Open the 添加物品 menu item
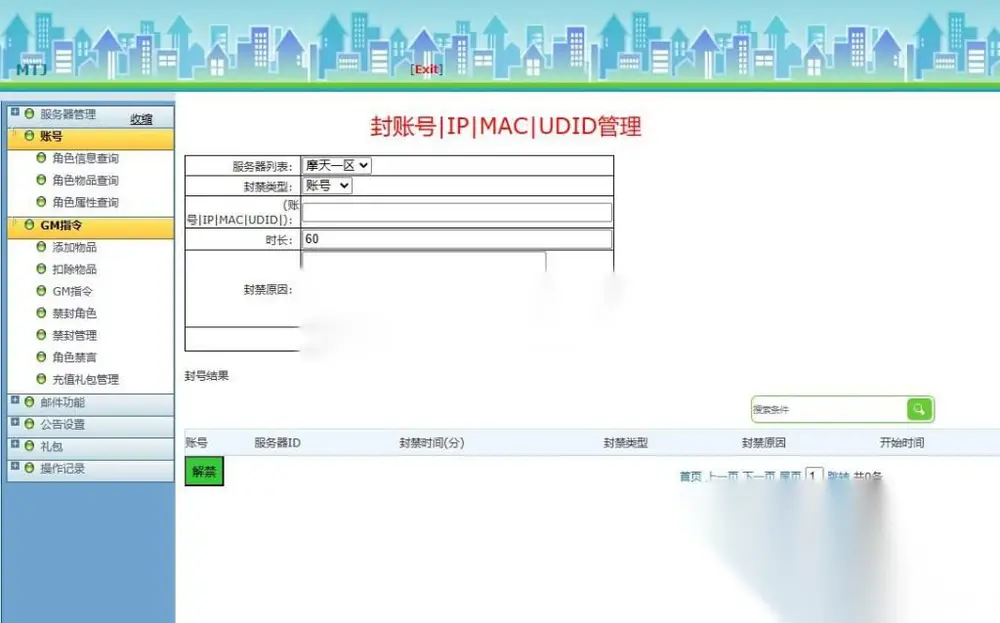The width and height of the screenshot is (1000, 623). click(75, 247)
